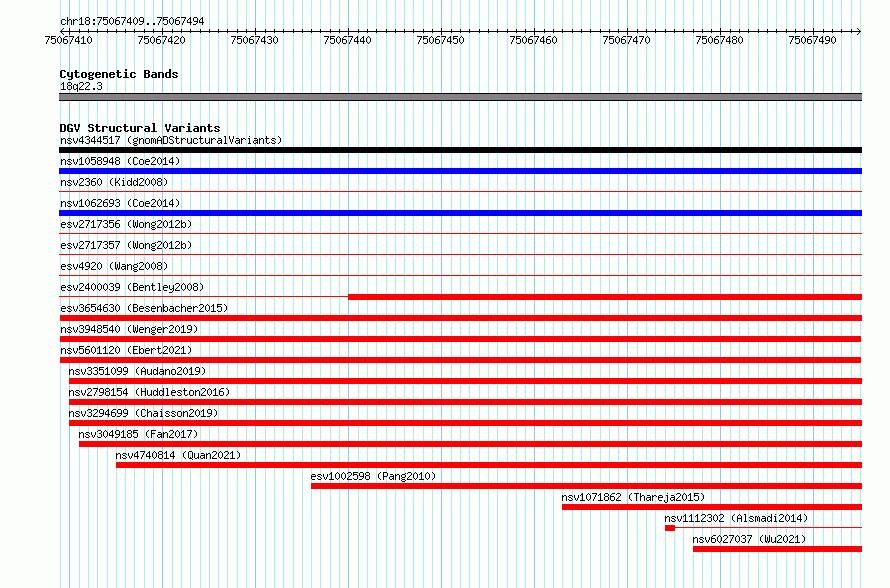Click the 18q22.3 band label

[x=81, y=86]
